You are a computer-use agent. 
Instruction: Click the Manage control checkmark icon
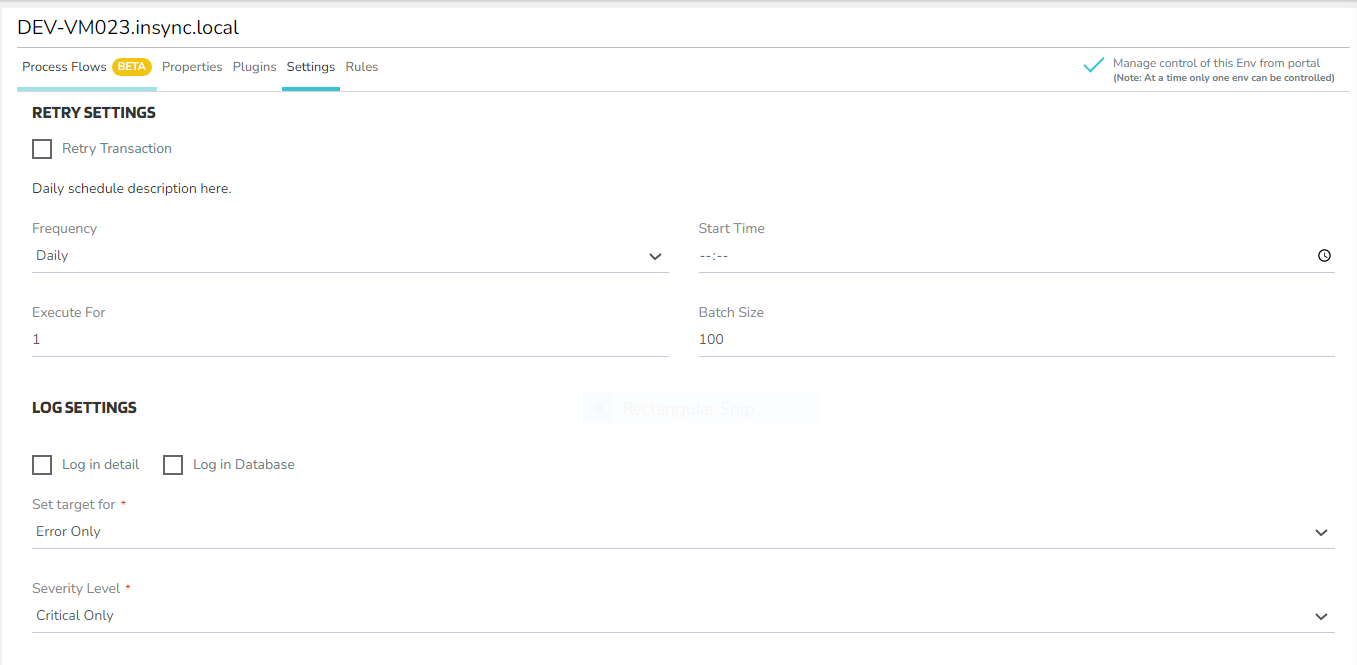point(1093,66)
